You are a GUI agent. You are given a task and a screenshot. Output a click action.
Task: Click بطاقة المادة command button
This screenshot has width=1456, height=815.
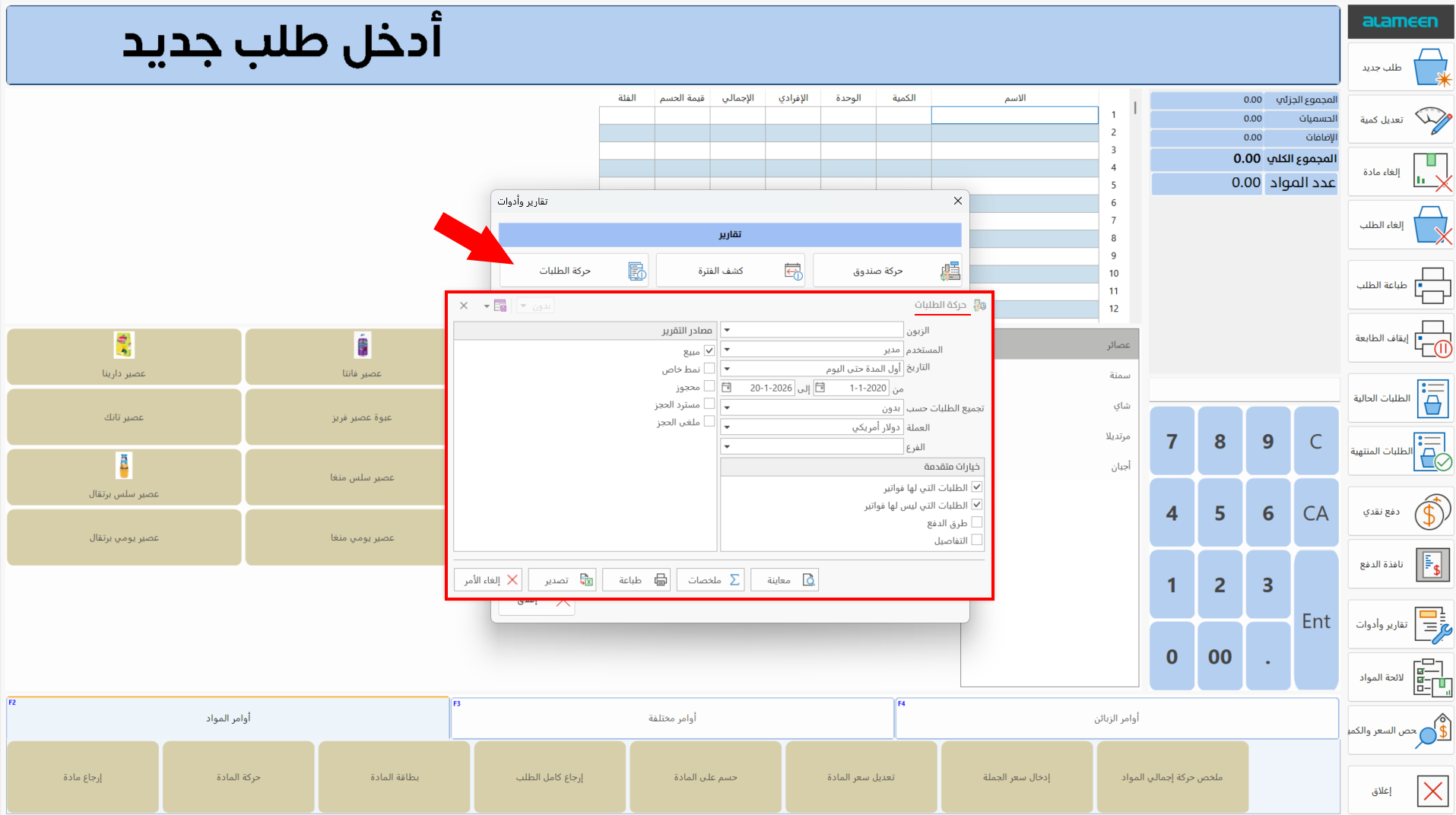click(x=395, y=777)
